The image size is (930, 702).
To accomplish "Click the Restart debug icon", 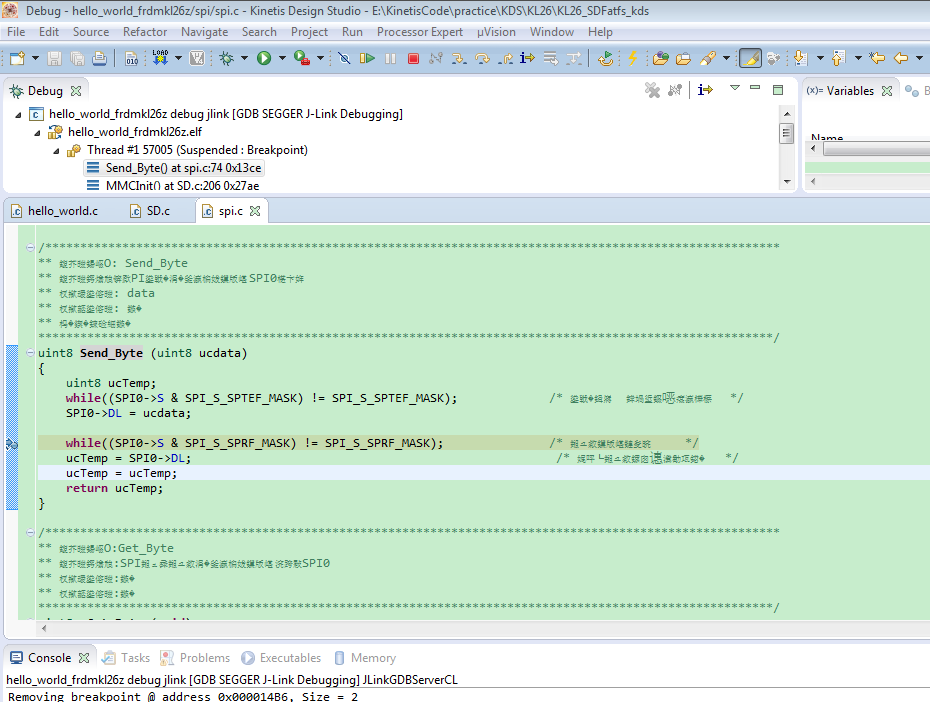I will pyautogui.click(x=606, y=58).
